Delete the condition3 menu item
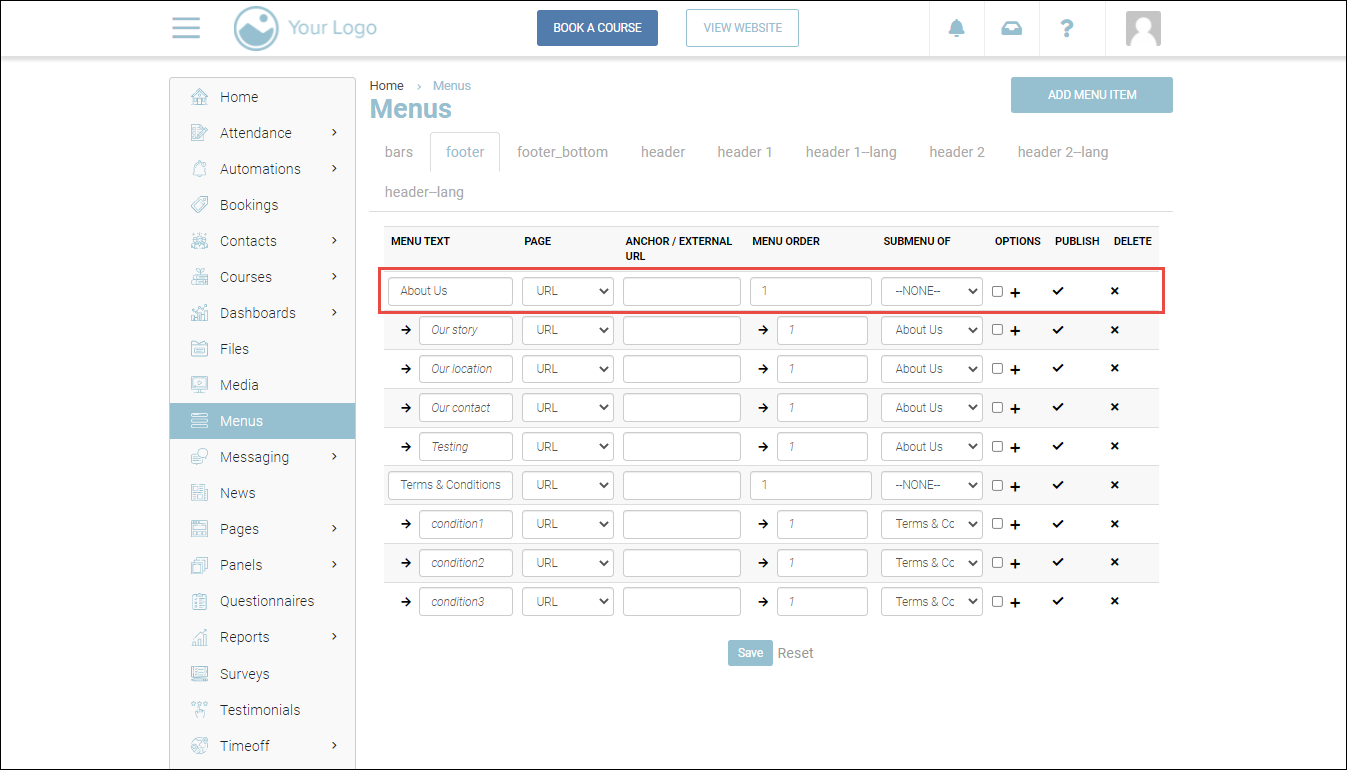 (x=1115, y=602)
